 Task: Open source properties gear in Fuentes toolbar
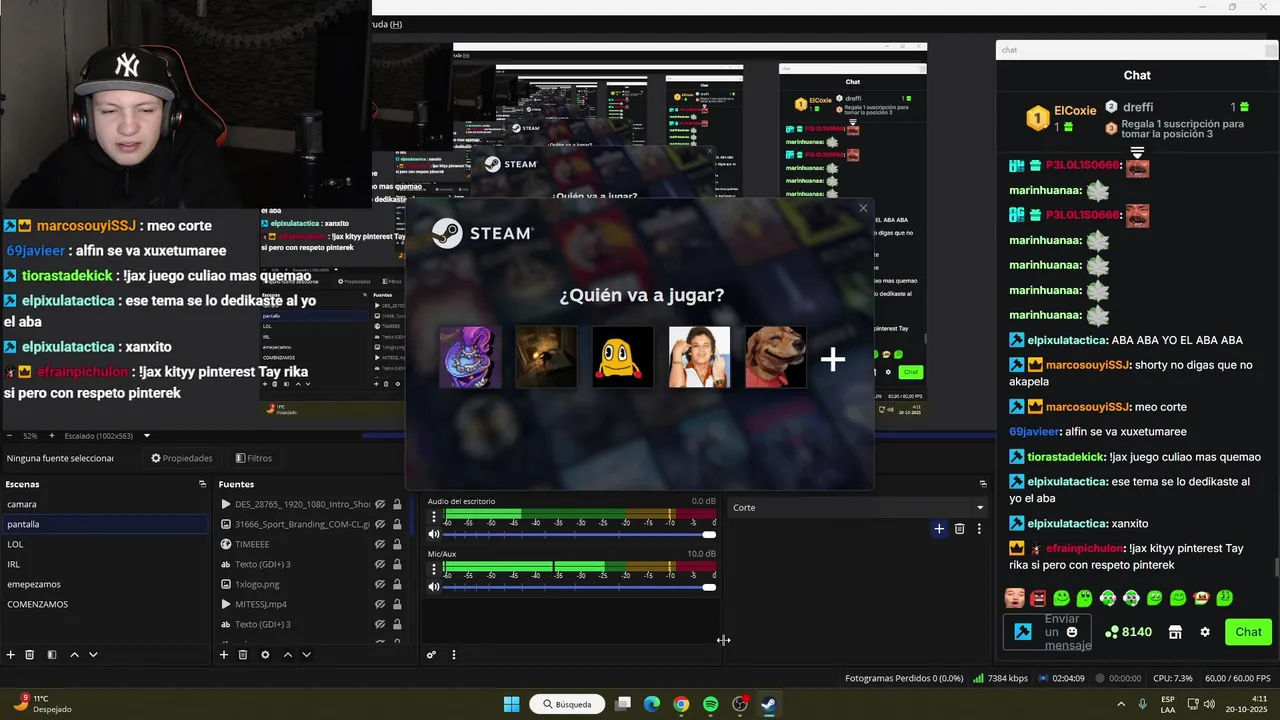tap(265, 655)
